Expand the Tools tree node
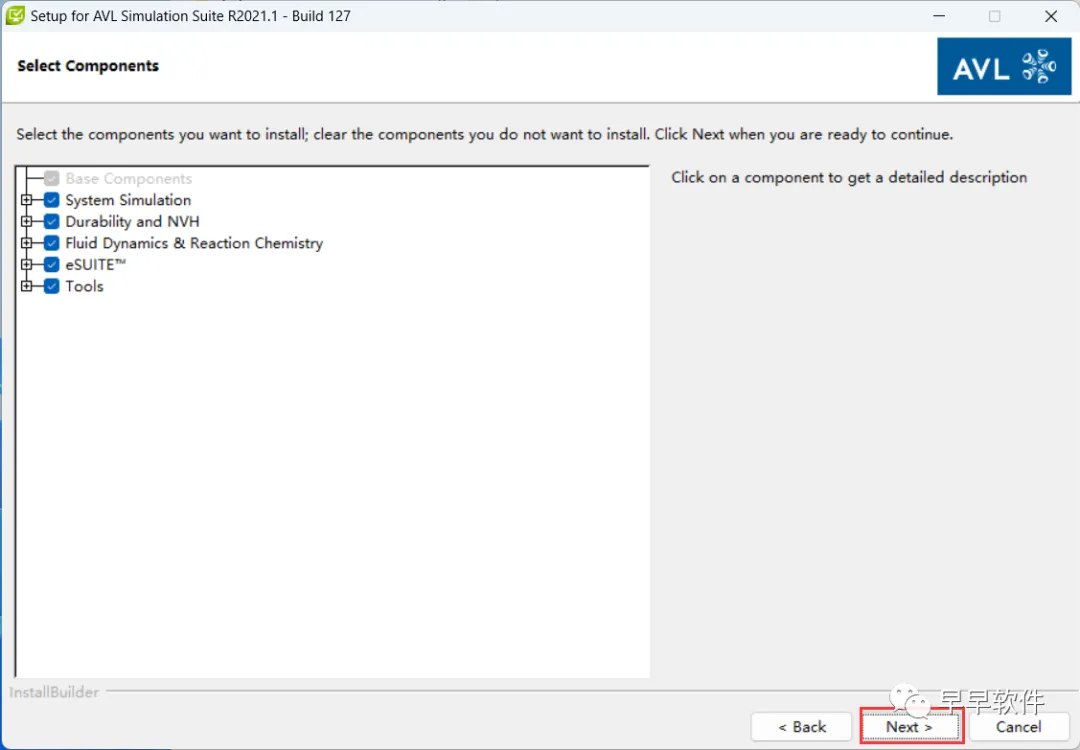This screenshot has width=1080, height=750. point(27,287)
